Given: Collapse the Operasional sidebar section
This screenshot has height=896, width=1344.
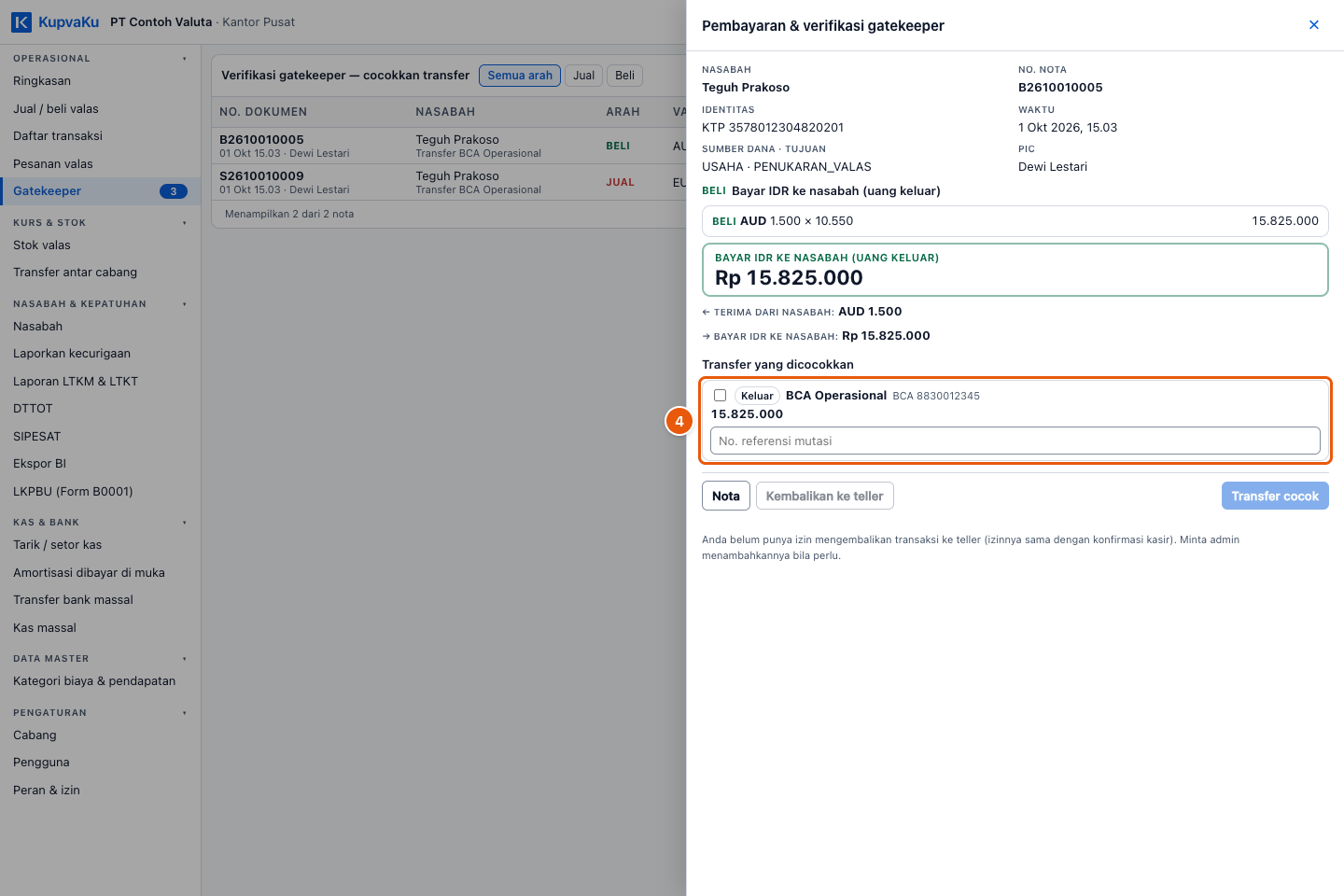Looking at the screenshot, I should click(x=100, y=59).
